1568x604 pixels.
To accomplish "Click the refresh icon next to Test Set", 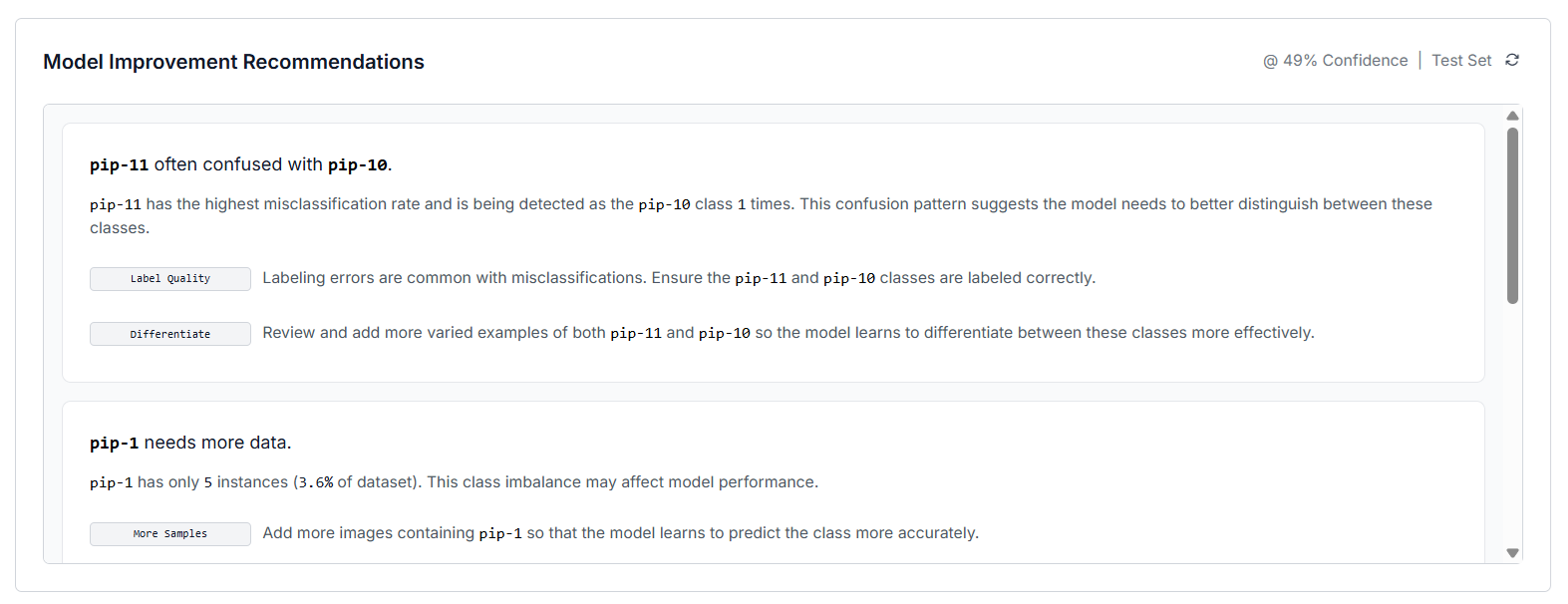I will point(1512,60).
